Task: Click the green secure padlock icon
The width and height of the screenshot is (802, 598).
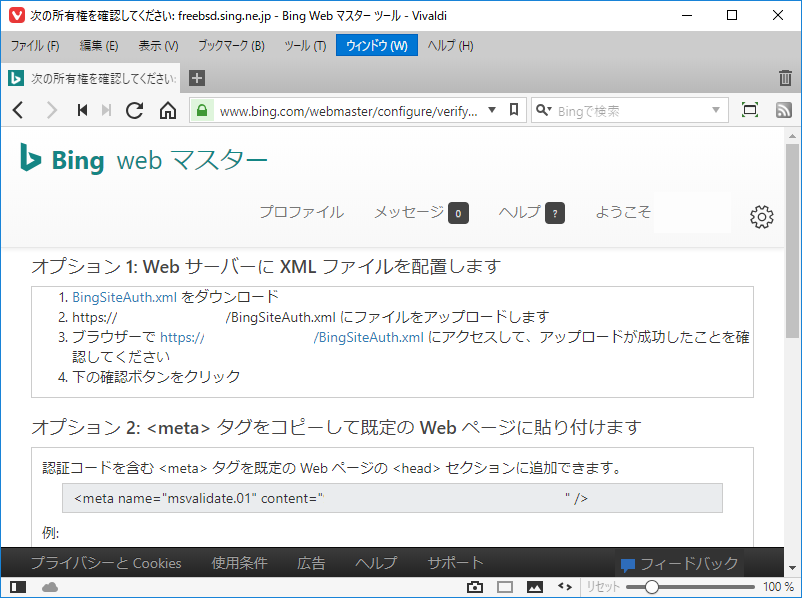Action: coord(202,110)
